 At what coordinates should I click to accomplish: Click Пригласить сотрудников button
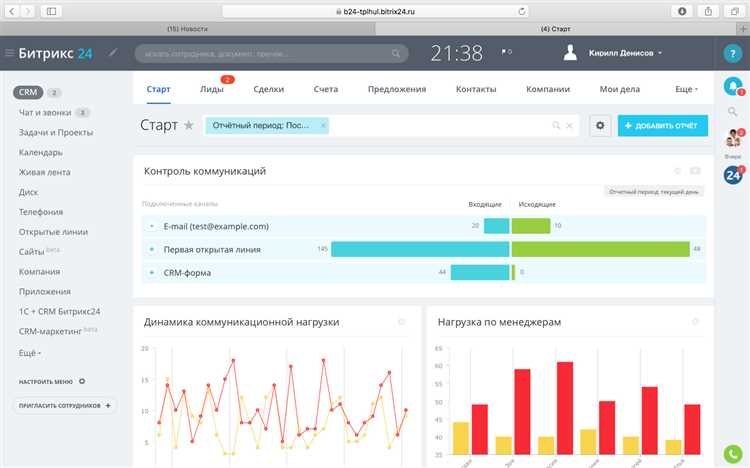tap(64, 405)
